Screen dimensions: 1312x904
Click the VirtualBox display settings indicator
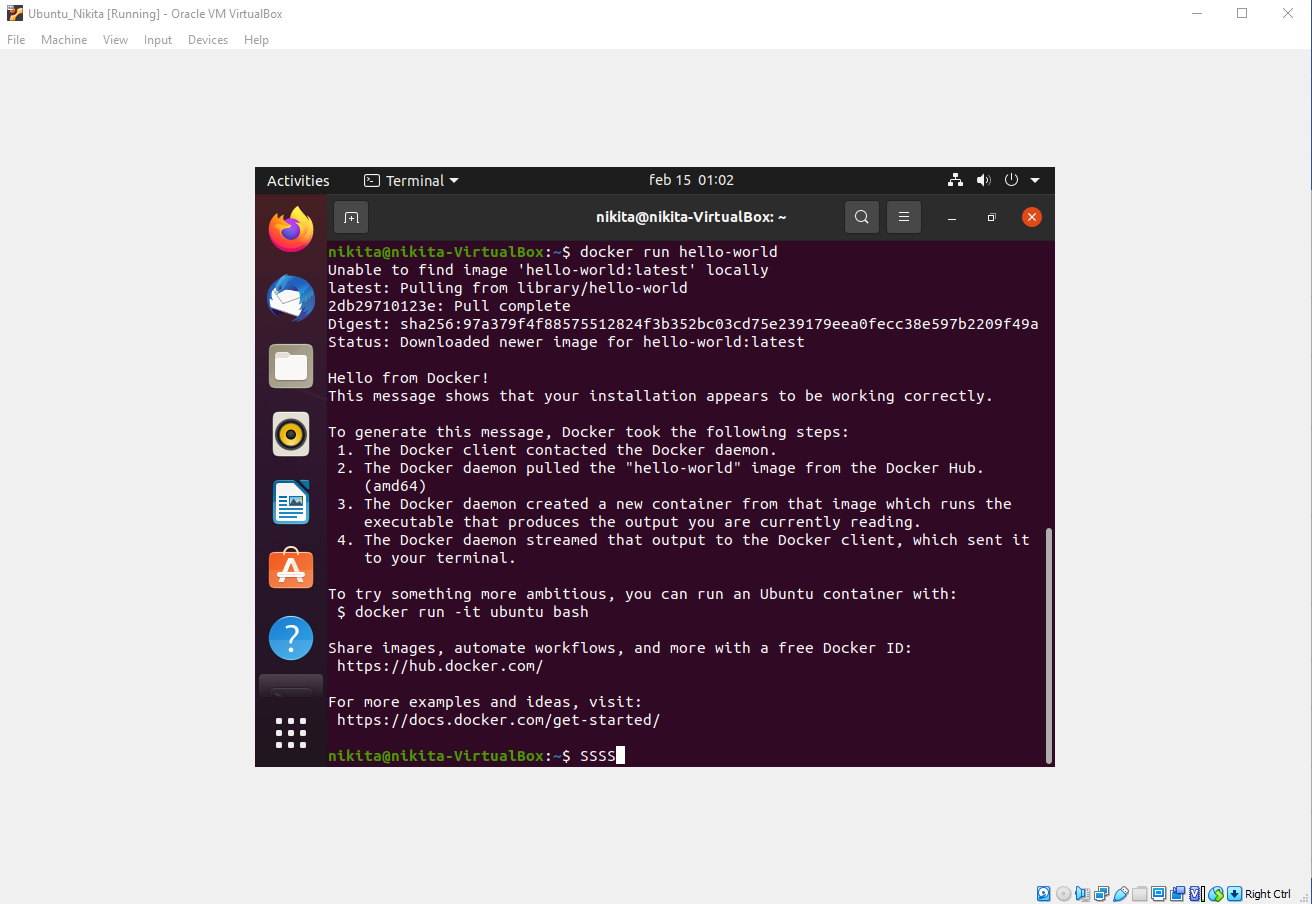pos(1158,893)
